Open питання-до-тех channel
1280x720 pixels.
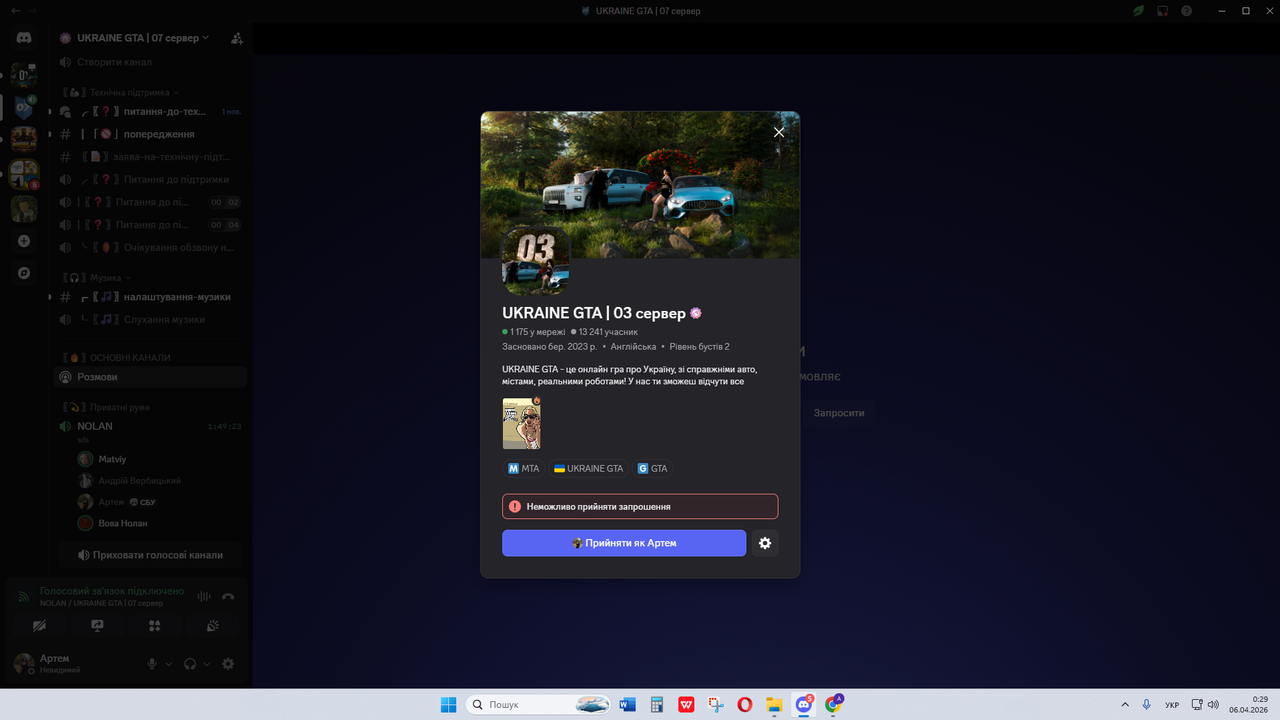(150, 112)
